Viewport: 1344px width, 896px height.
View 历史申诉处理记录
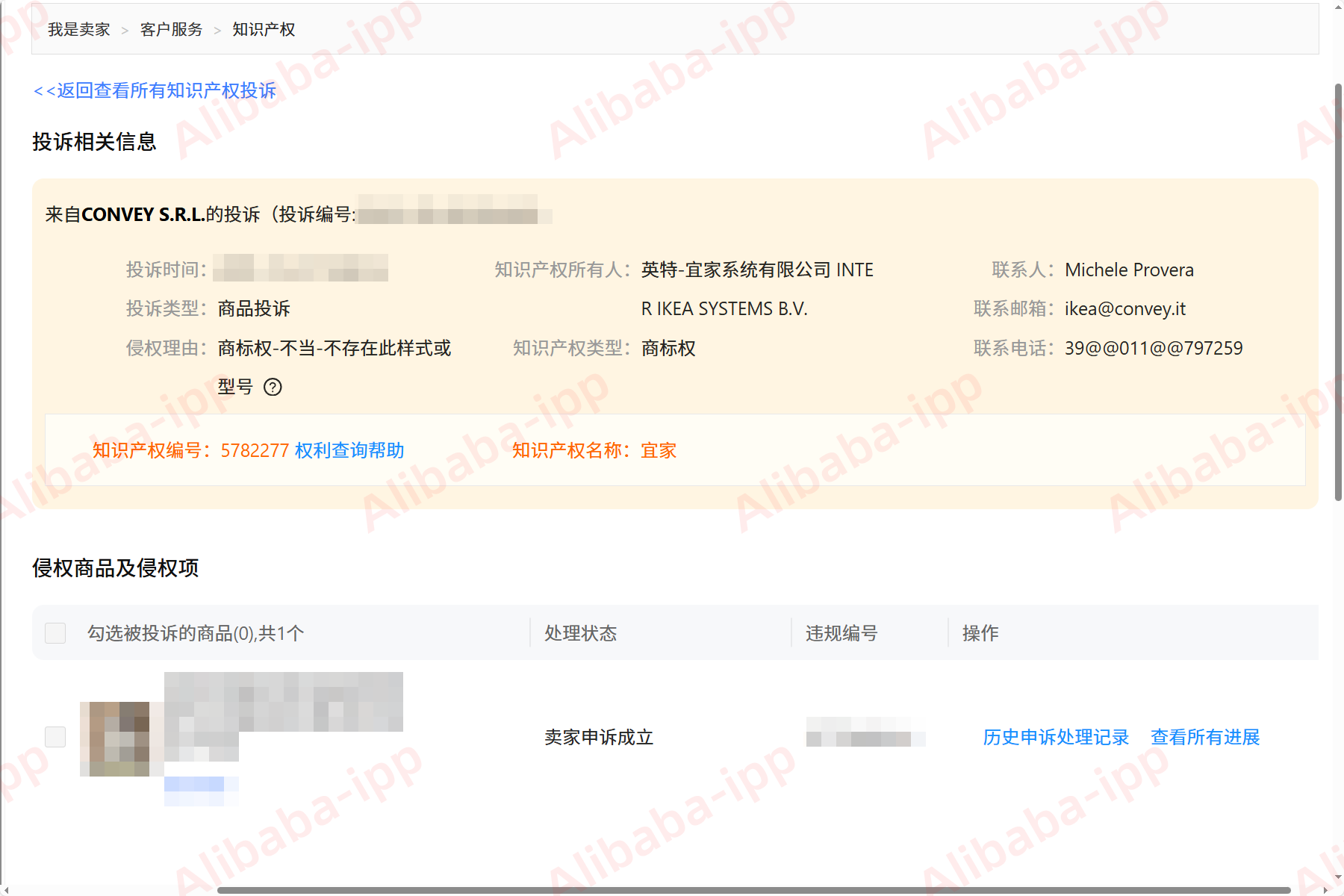coord(1056,737)
